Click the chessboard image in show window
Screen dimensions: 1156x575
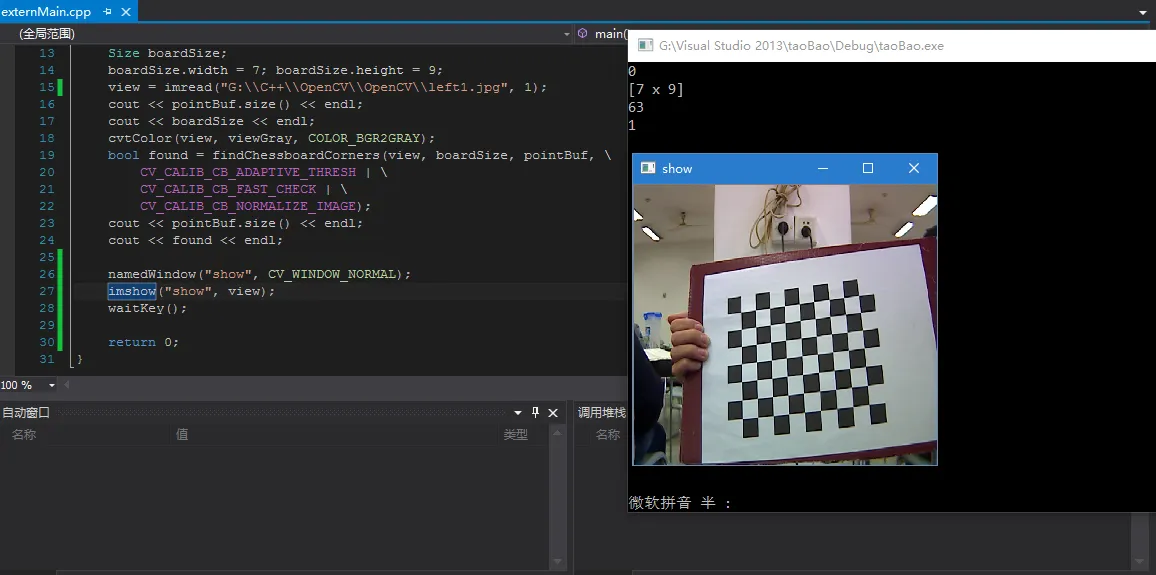[x=785, y=324]
